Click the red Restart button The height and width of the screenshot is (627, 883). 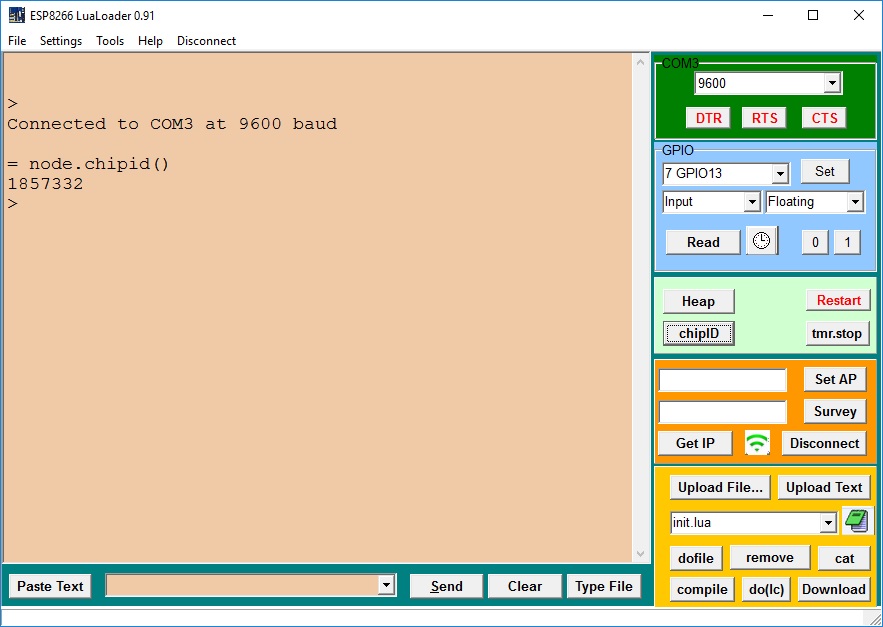[x=839, y=300]
